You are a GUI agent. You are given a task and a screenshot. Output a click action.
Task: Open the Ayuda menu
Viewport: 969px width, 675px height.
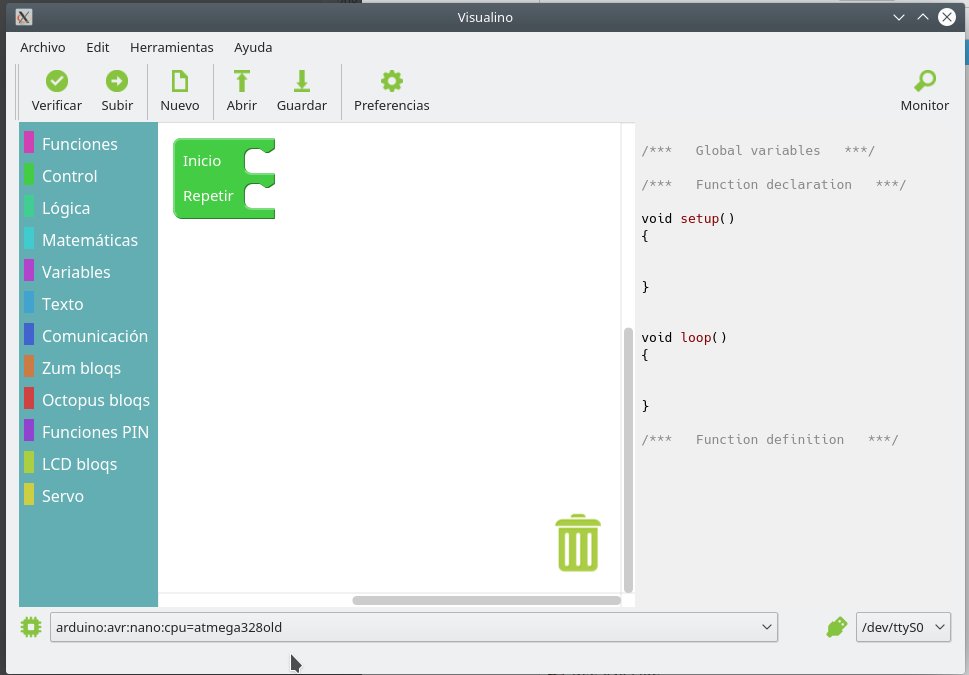tap(252, 47)
